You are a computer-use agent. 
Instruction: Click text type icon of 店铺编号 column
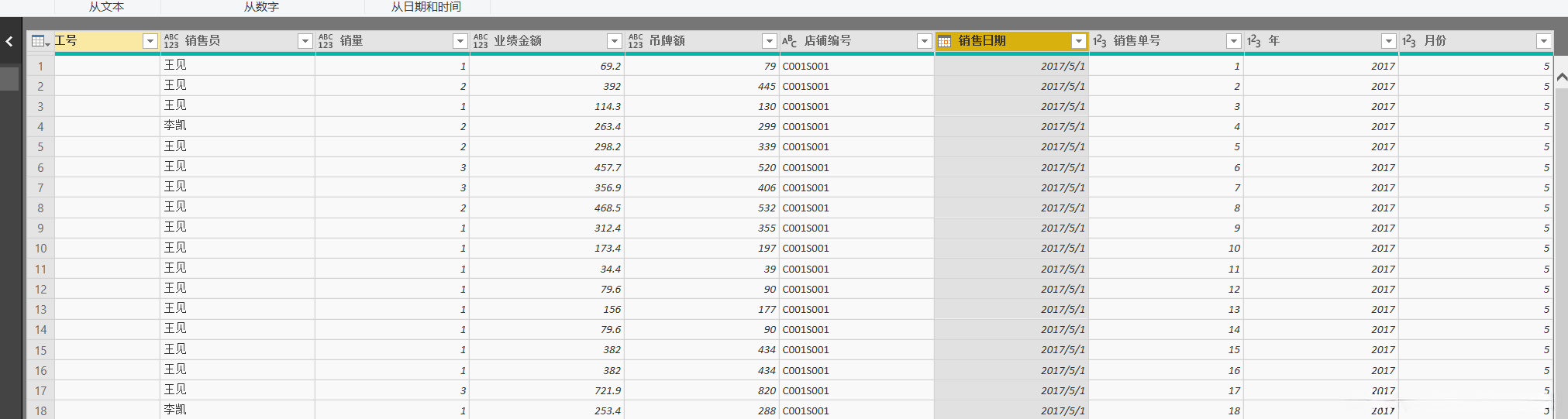(789, 41)
